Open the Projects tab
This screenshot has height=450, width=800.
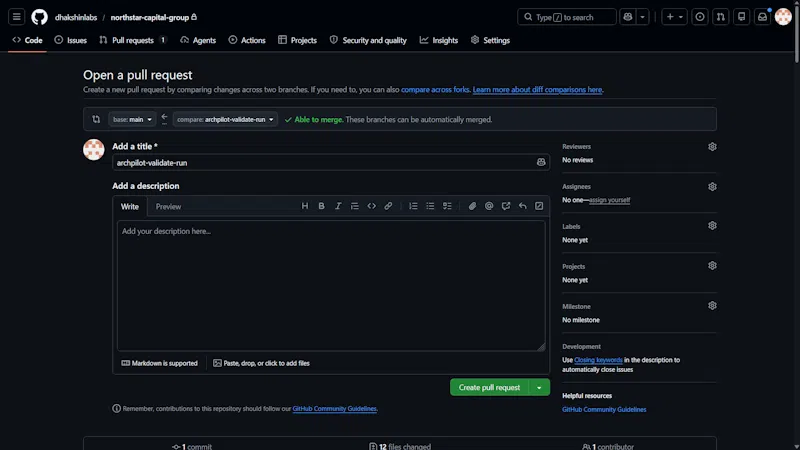(x=297, y=40)
